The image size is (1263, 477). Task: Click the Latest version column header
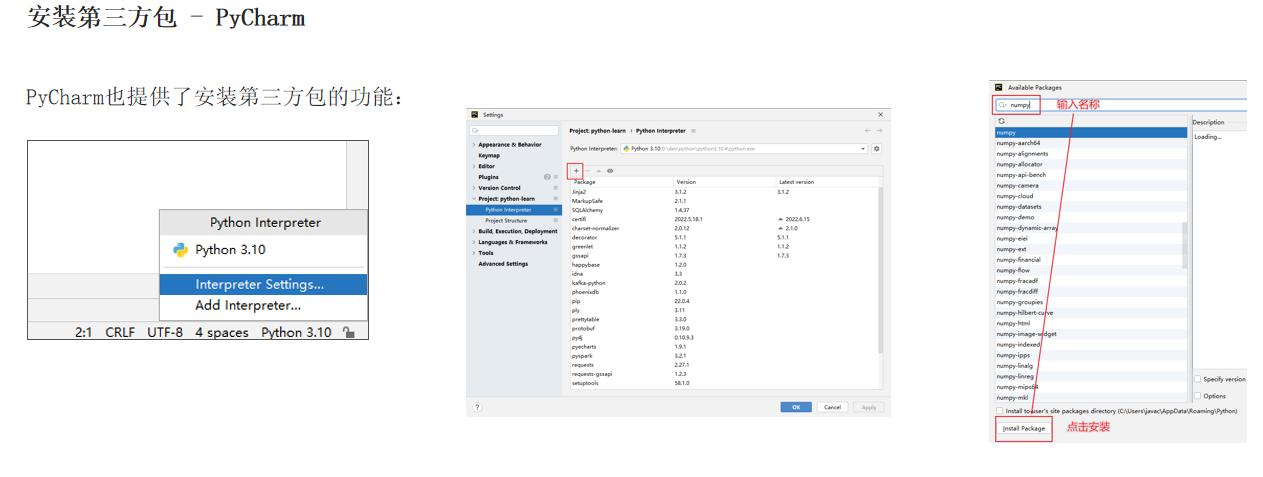827,182
